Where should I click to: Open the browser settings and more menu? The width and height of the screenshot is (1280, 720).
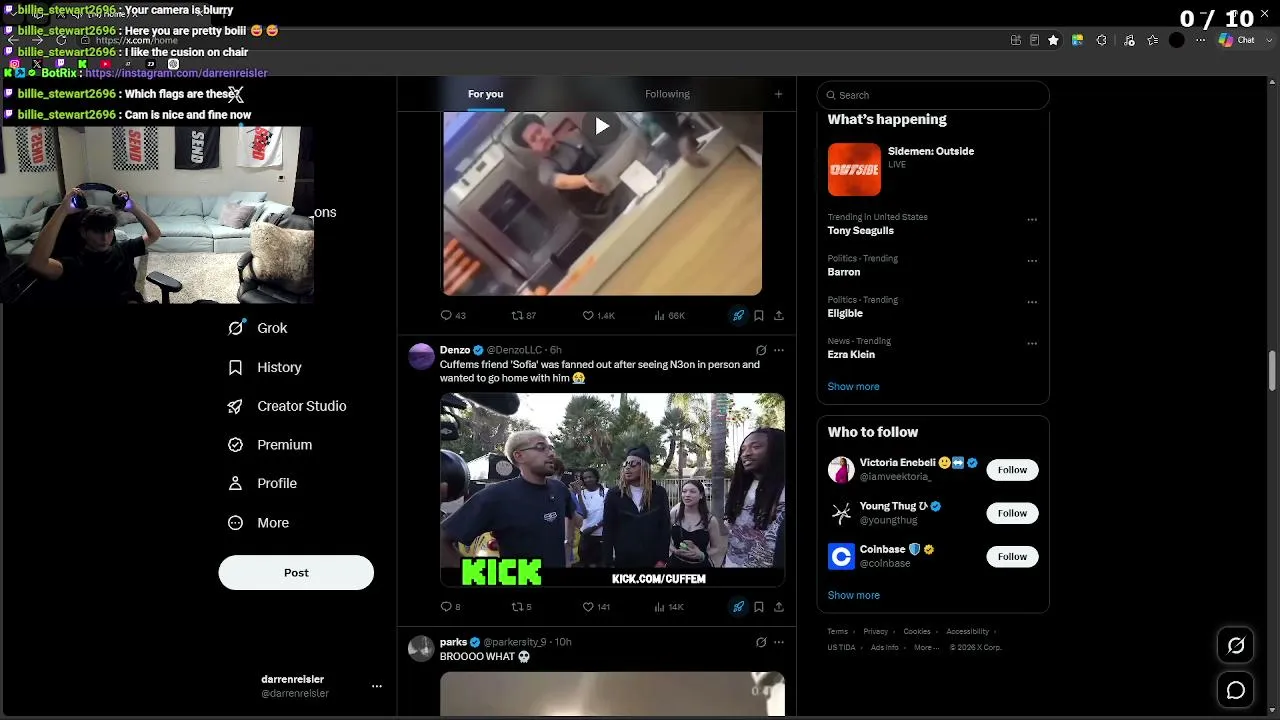click(1201, 40)
